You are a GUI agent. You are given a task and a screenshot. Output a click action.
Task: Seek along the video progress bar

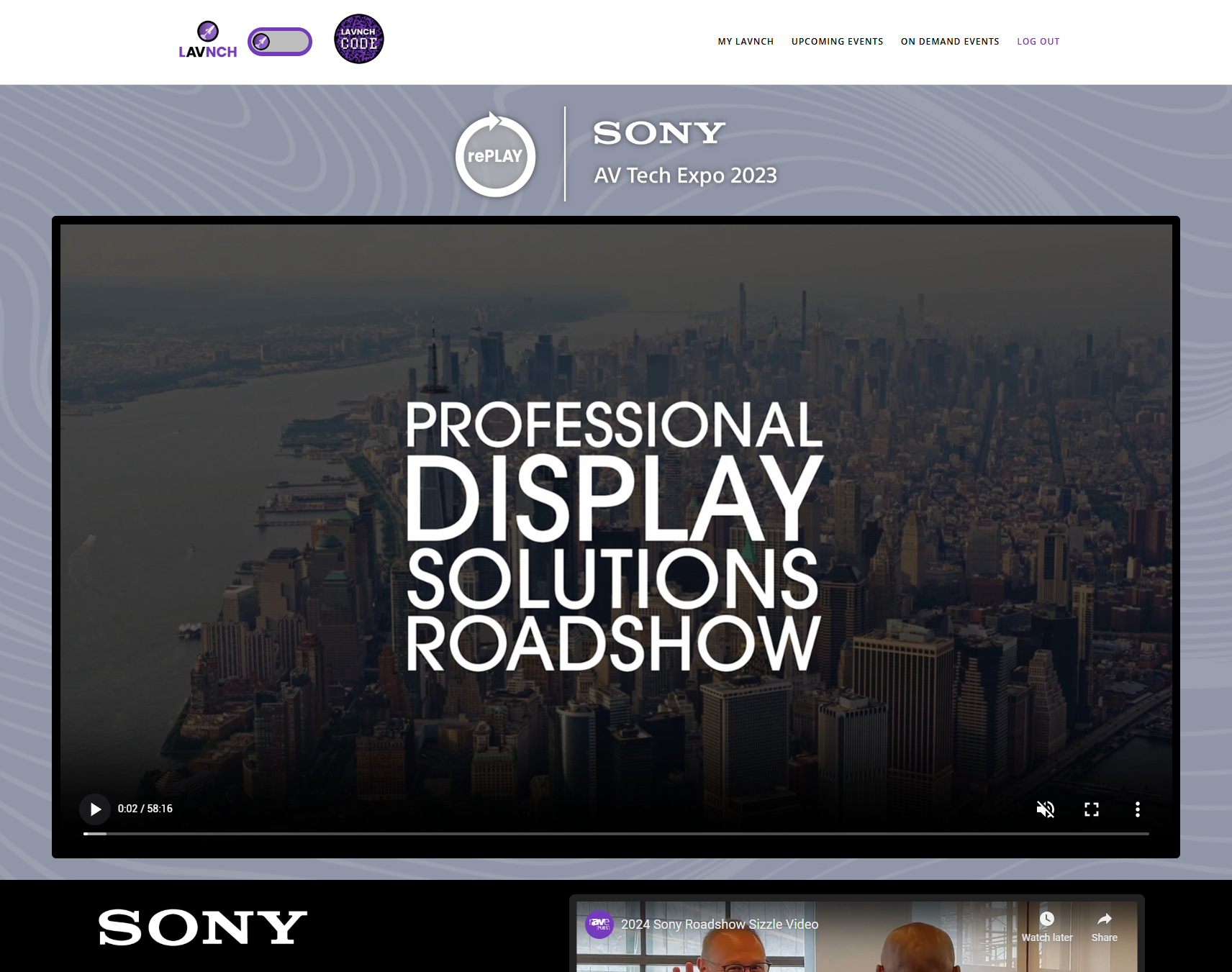coord(616,834)
